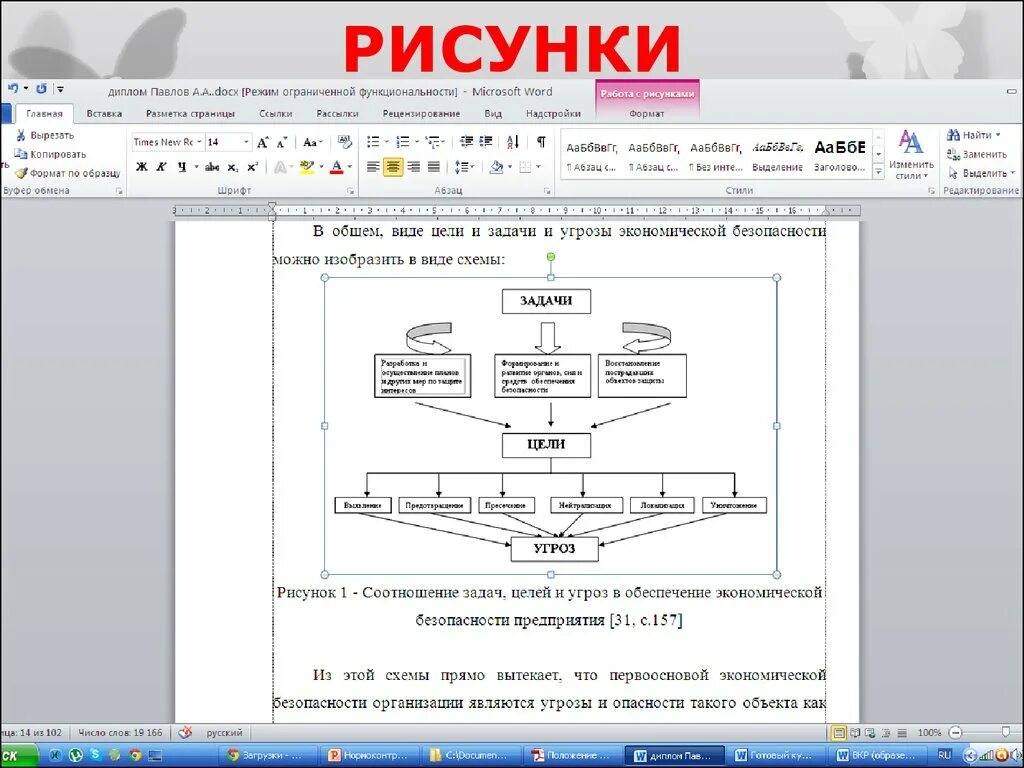Image resolution: width=1024 pixels, height=768 pixels.
Task: Open the Разметка страницы tab
Action: click(190, 114)
